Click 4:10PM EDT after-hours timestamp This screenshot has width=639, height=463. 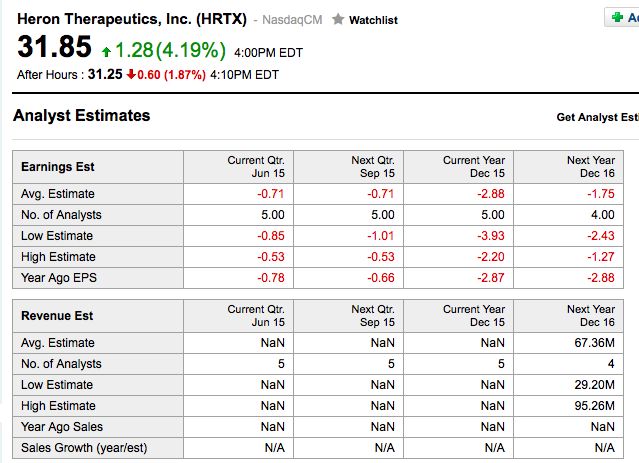pyautogui.click(x=245, y=75)
